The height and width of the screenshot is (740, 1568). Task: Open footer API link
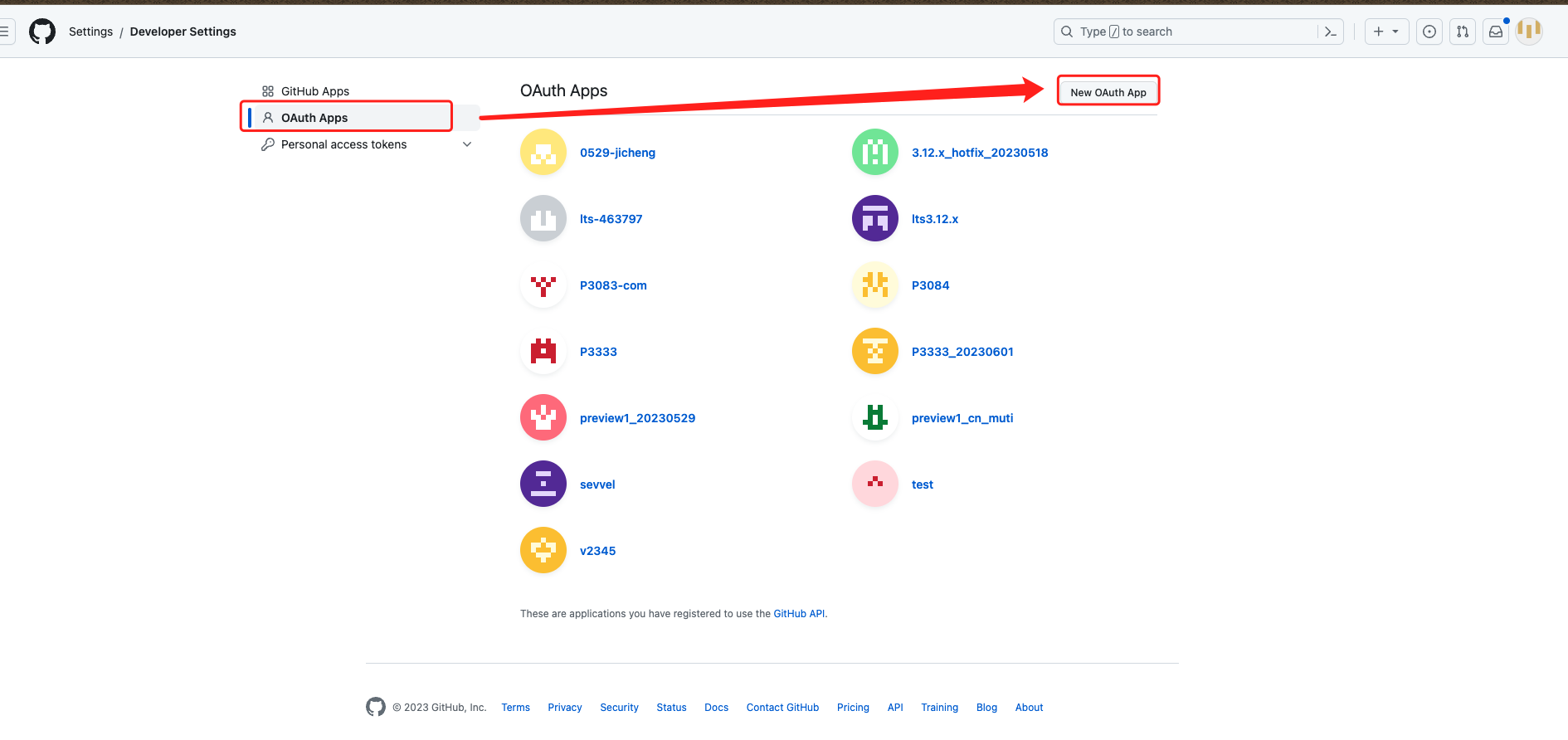[895, 708]
